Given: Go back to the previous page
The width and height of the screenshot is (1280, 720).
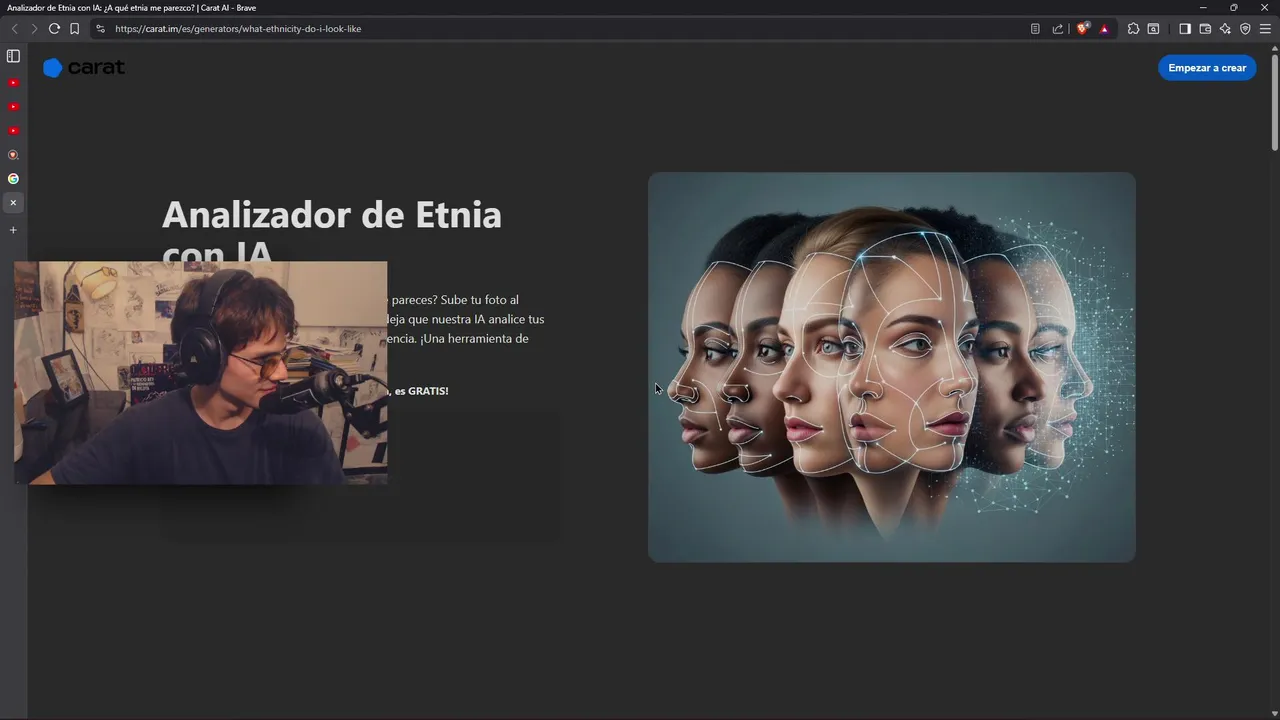Looking at the screenshot, I should pyautogui.click(x=14, y=29).
